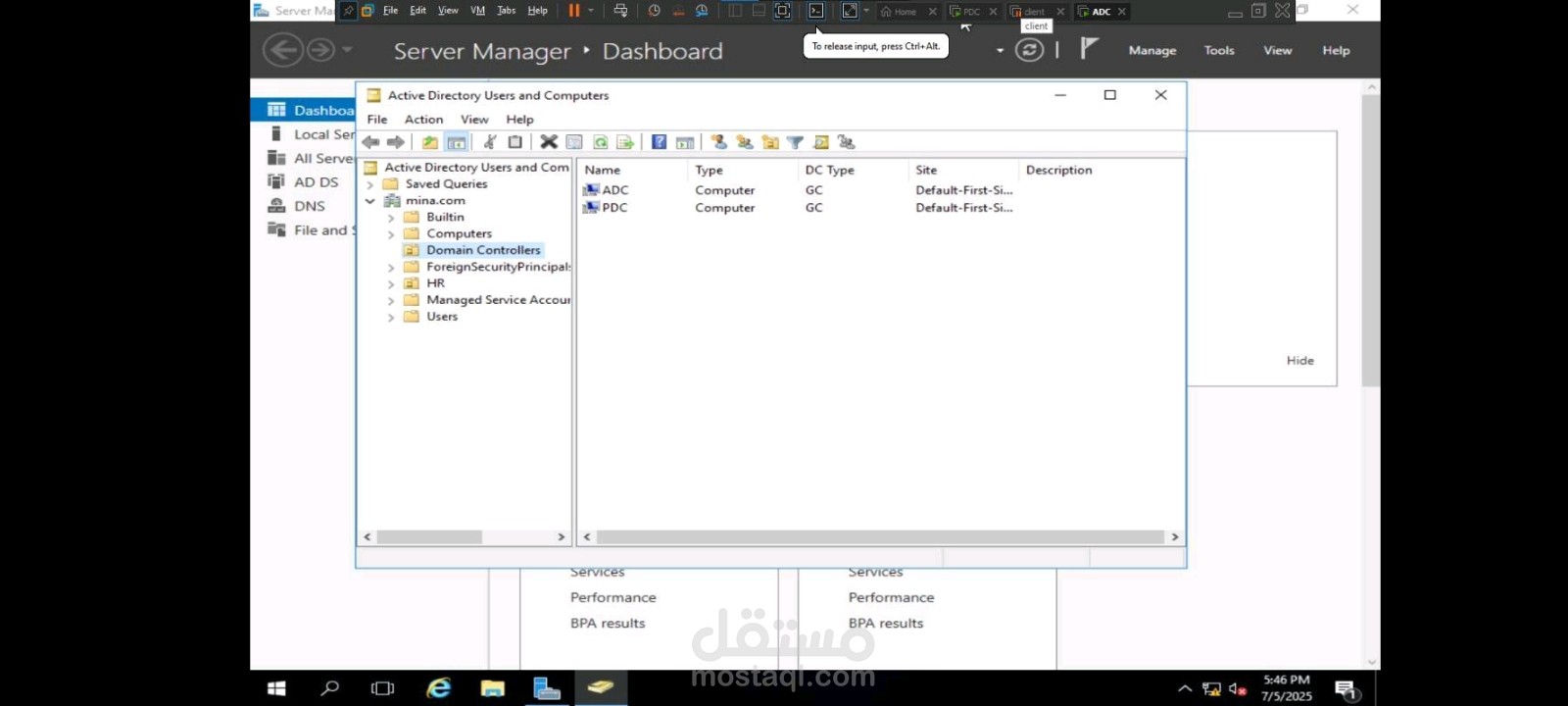Image resolution: width=1568 pixels, height=706 pixels.
Task: Click the Back arrow in the ADUC toolbar
Action: (370, 142)
